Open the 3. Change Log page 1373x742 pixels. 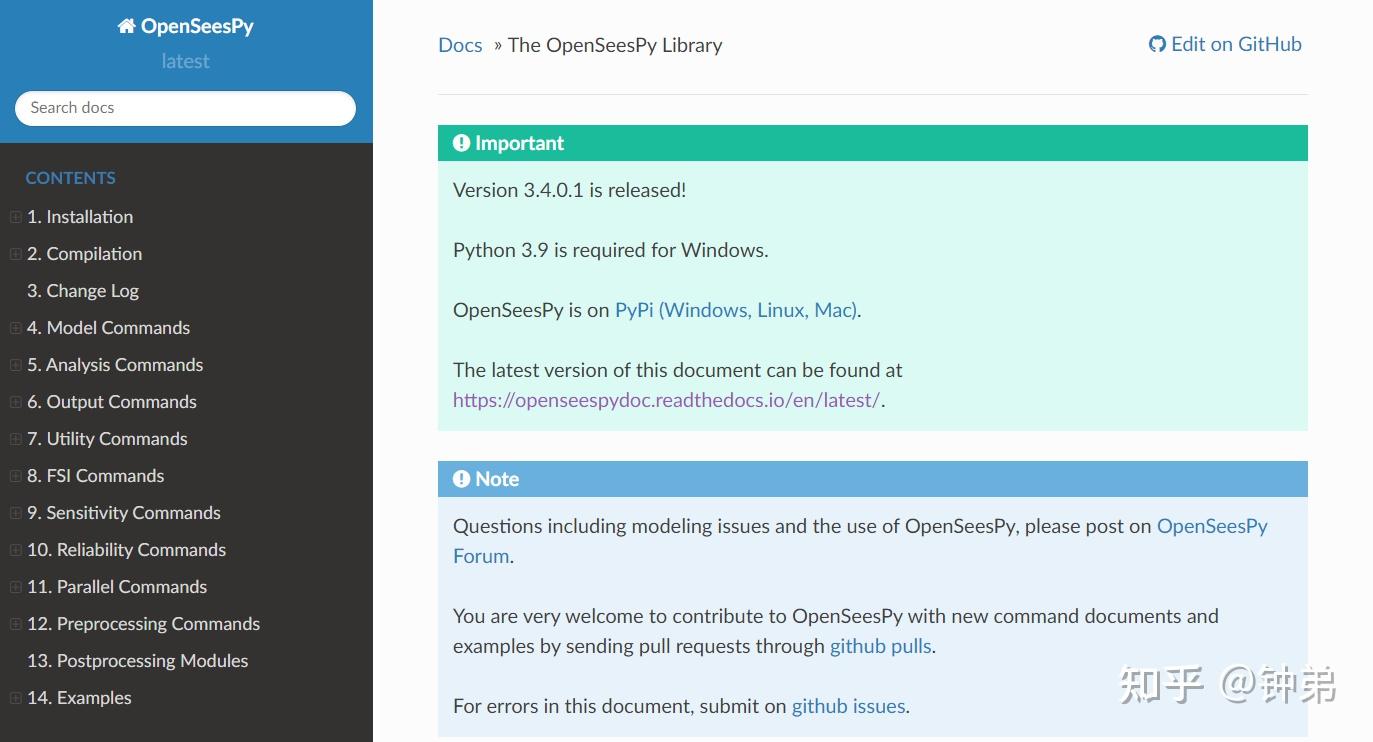[83, 291]
